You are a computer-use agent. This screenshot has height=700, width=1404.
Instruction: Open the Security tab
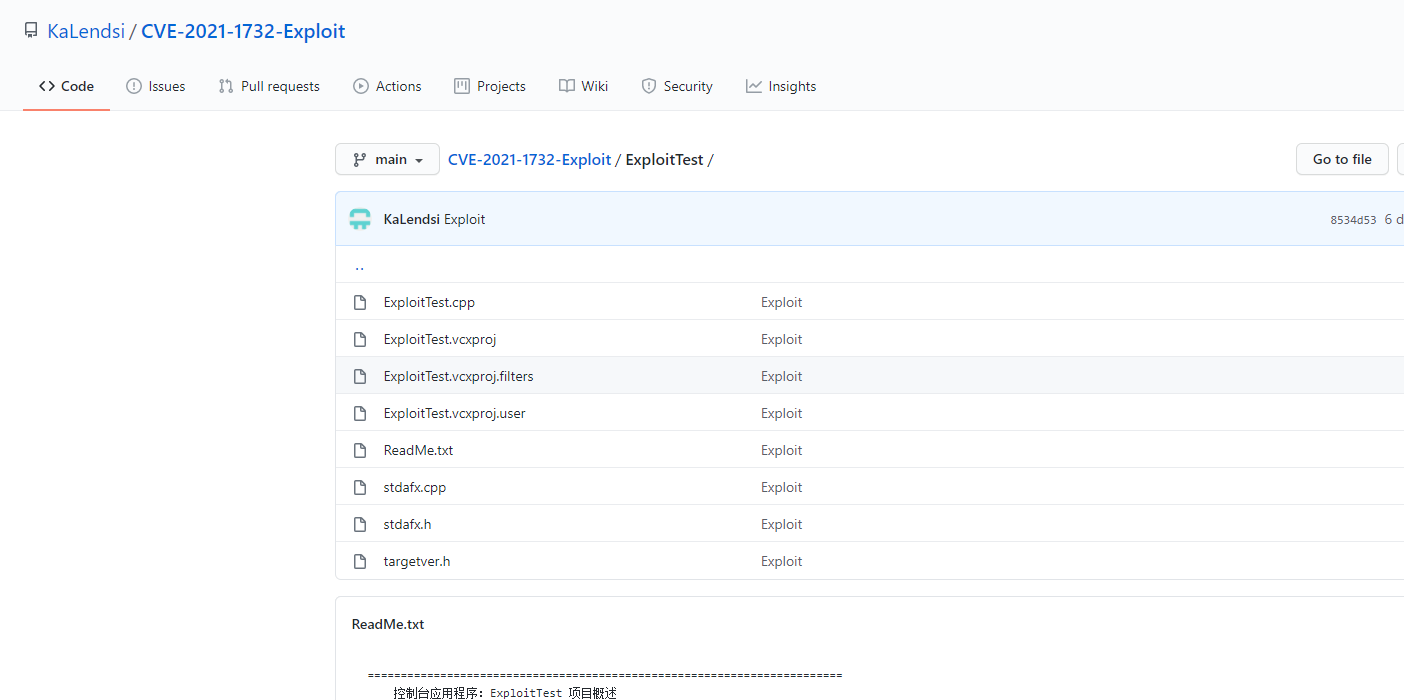(677, 86)
